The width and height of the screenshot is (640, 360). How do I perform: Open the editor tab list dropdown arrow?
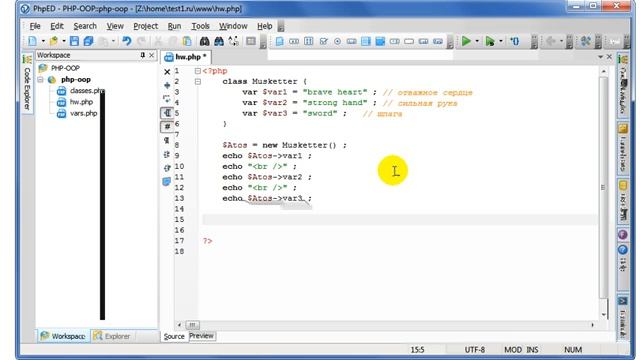coord(600,57)
